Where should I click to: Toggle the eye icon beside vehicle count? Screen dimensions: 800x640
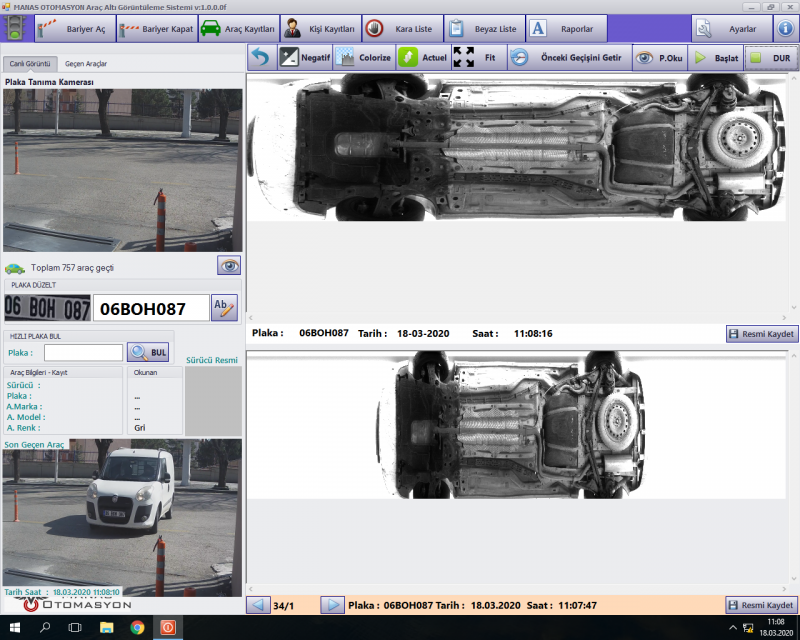[x=229, y=265]
